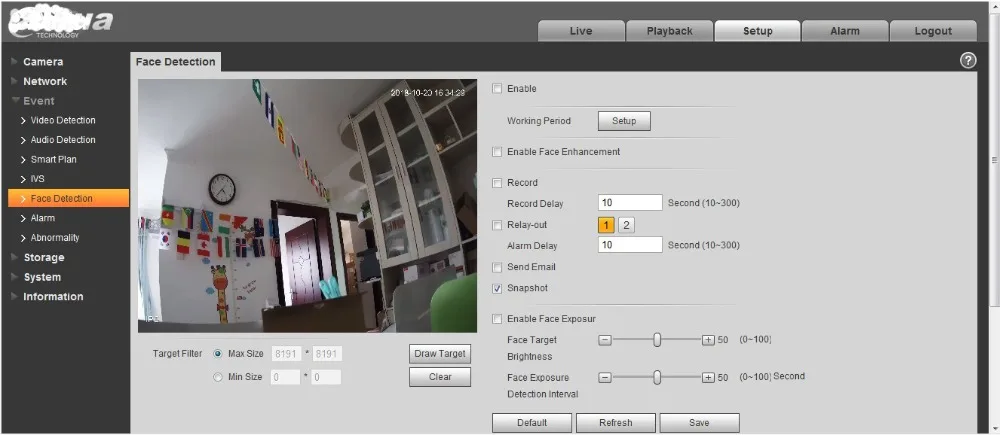Image resolution: width=1000 pixels, height=435 pixels.
Task: Switch to the Playback tab
Action: pos(669,31)
